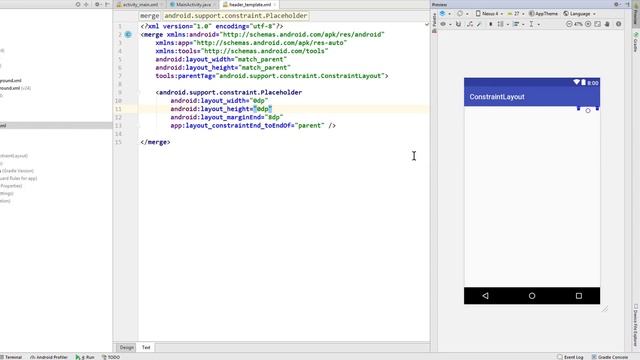
Task: Toggle the Pan hand tool icon
Action: (607, 24)
